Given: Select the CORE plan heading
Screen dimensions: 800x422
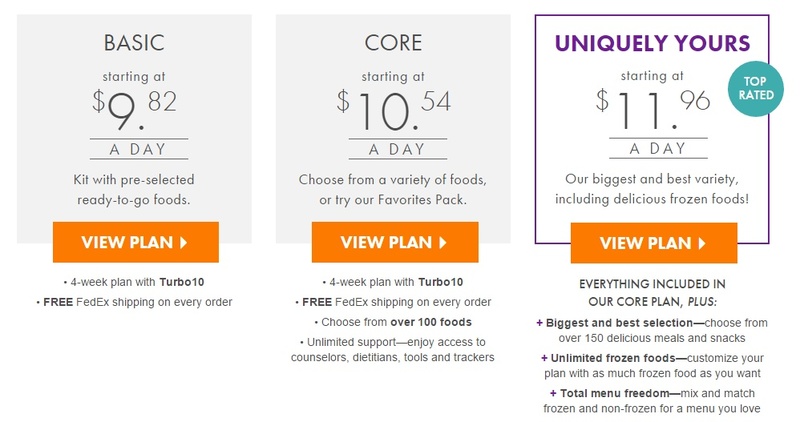Looking at the screenshot, I should point(394,44).
